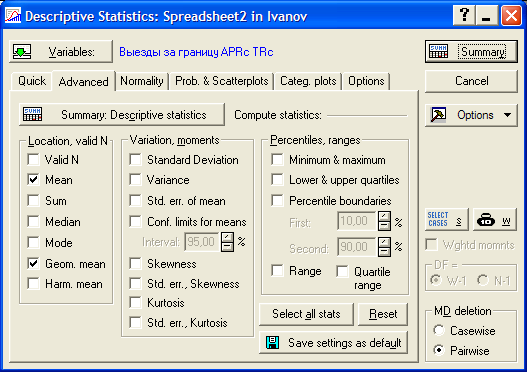Click the Interval 95,00 field
527x372 pixels.
point(202,242)
